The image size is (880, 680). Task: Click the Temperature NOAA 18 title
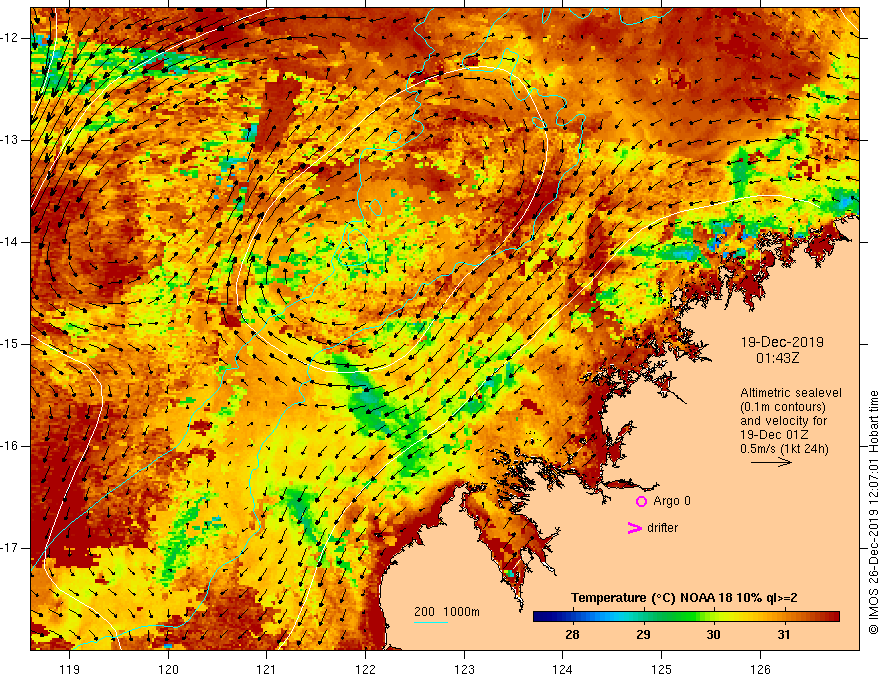point(684,598)
